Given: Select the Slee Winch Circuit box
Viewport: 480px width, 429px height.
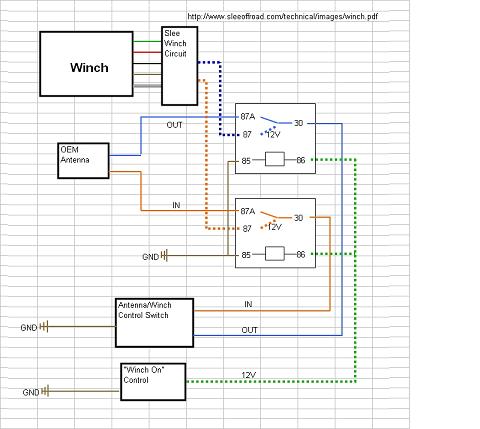Looking at the screenshot, I should click(180, 66).
